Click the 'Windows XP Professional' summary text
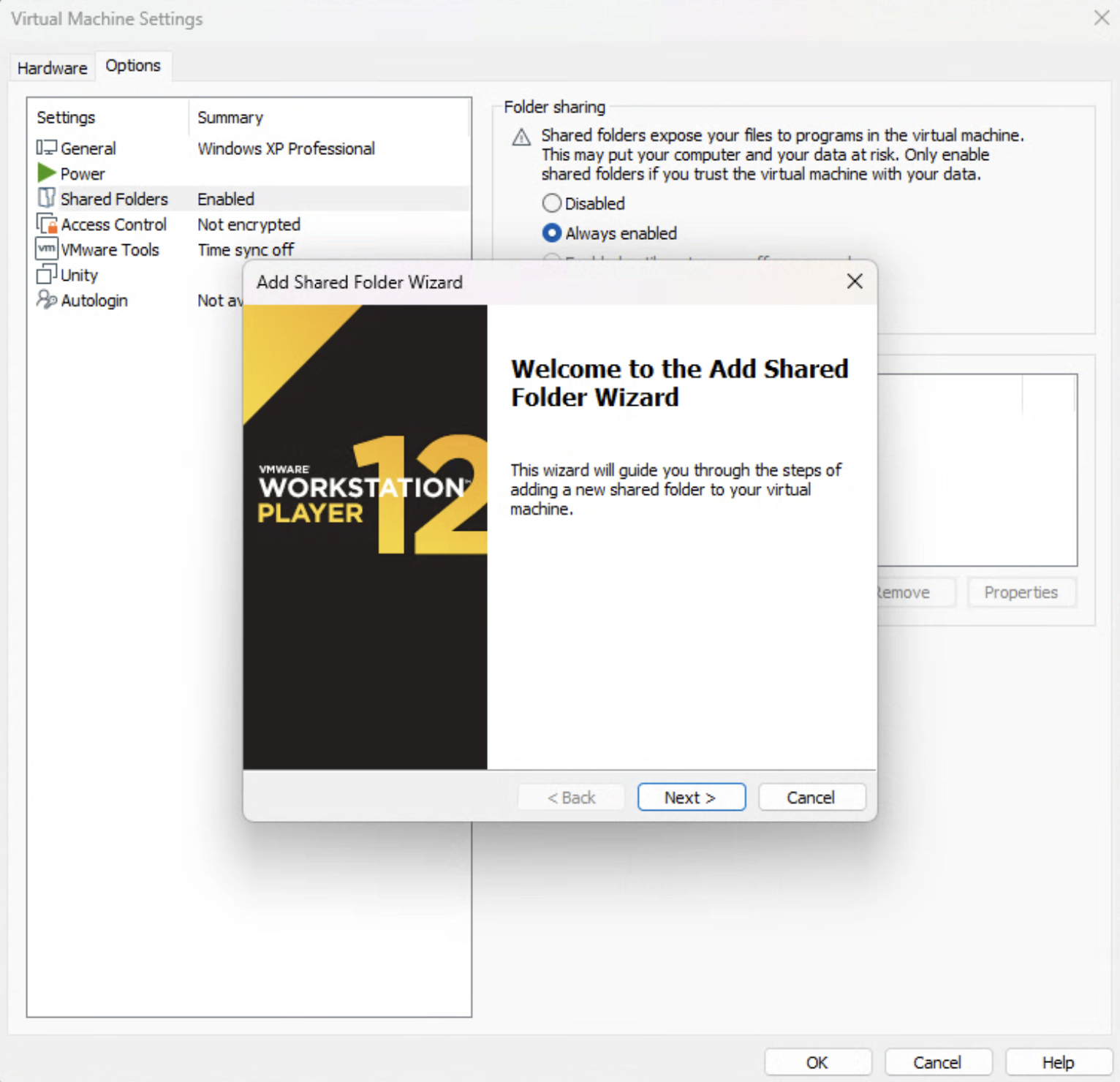This screenshot has width=1120, height=1082. [x=286, y=148]
